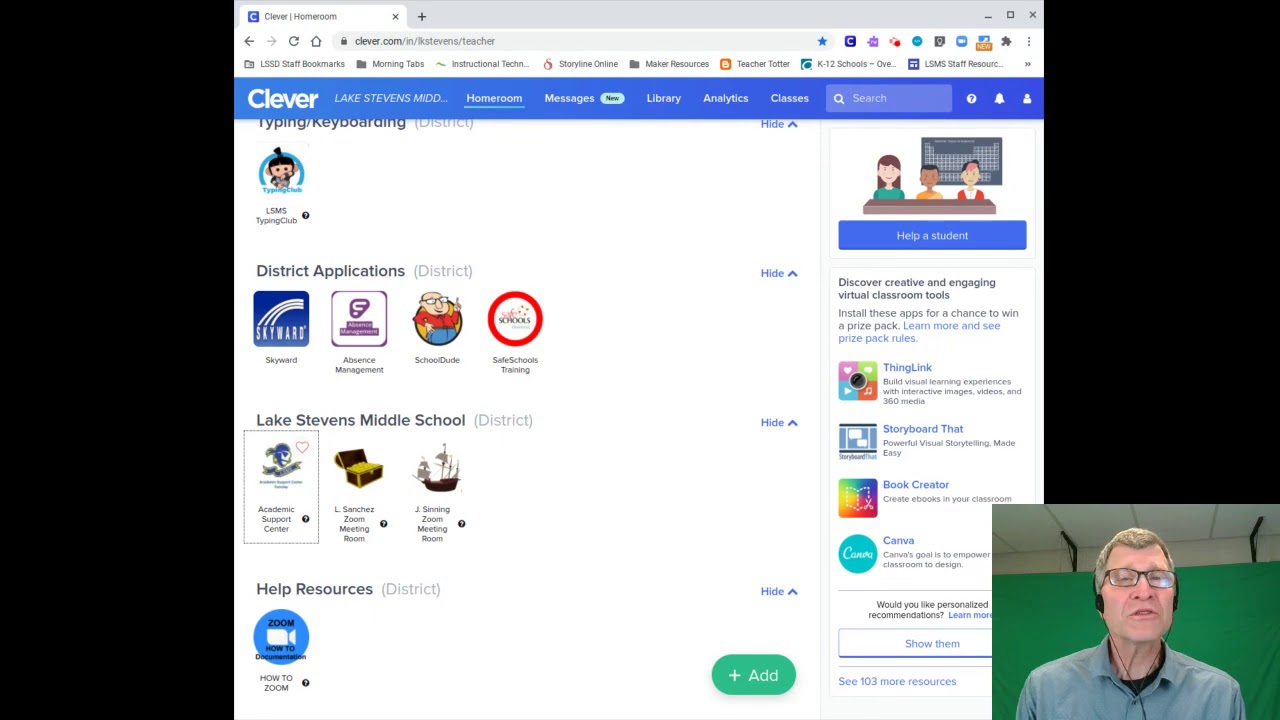
Task: Open Learn more and see prize pack rules
Action: pos(919,332)
